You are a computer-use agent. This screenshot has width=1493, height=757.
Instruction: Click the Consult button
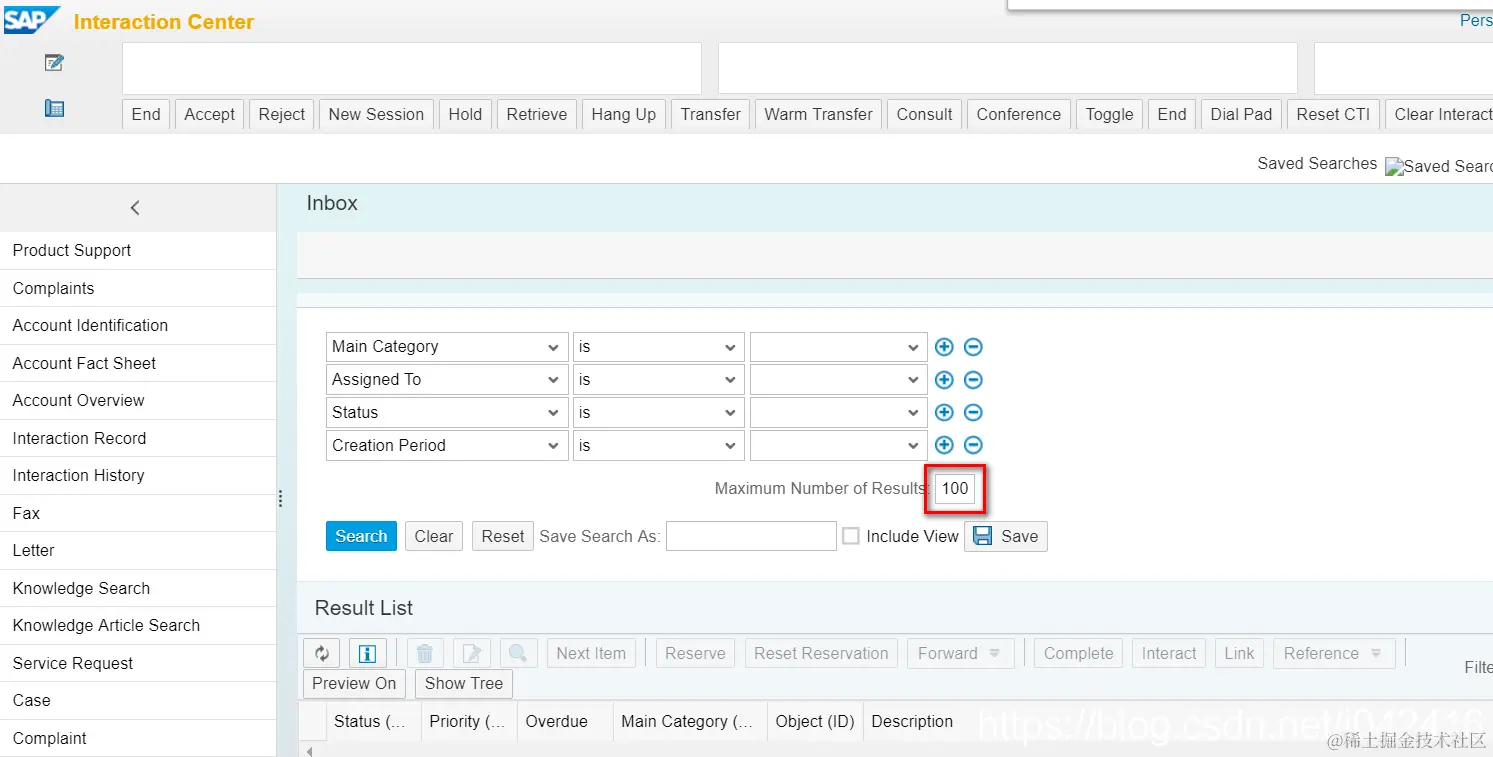pos(925,114)
